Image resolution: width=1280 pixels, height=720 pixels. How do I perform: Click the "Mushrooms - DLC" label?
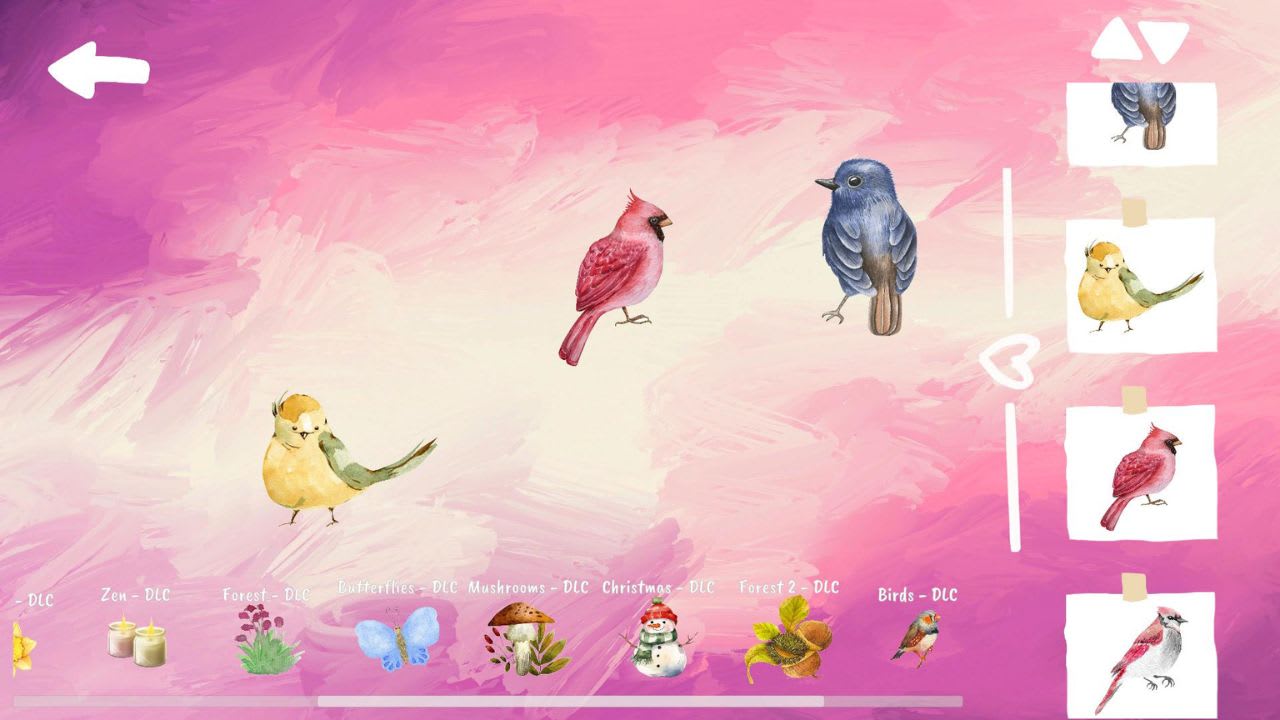click(x=528, y=587)
